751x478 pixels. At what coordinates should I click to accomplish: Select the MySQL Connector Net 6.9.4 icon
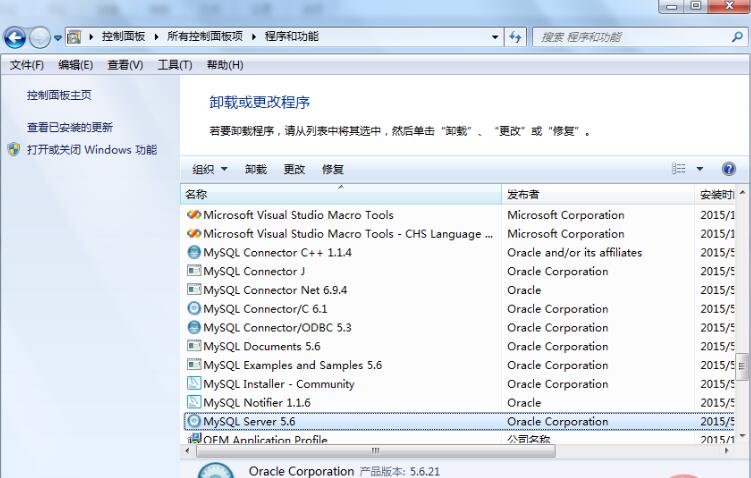(194, 289)
